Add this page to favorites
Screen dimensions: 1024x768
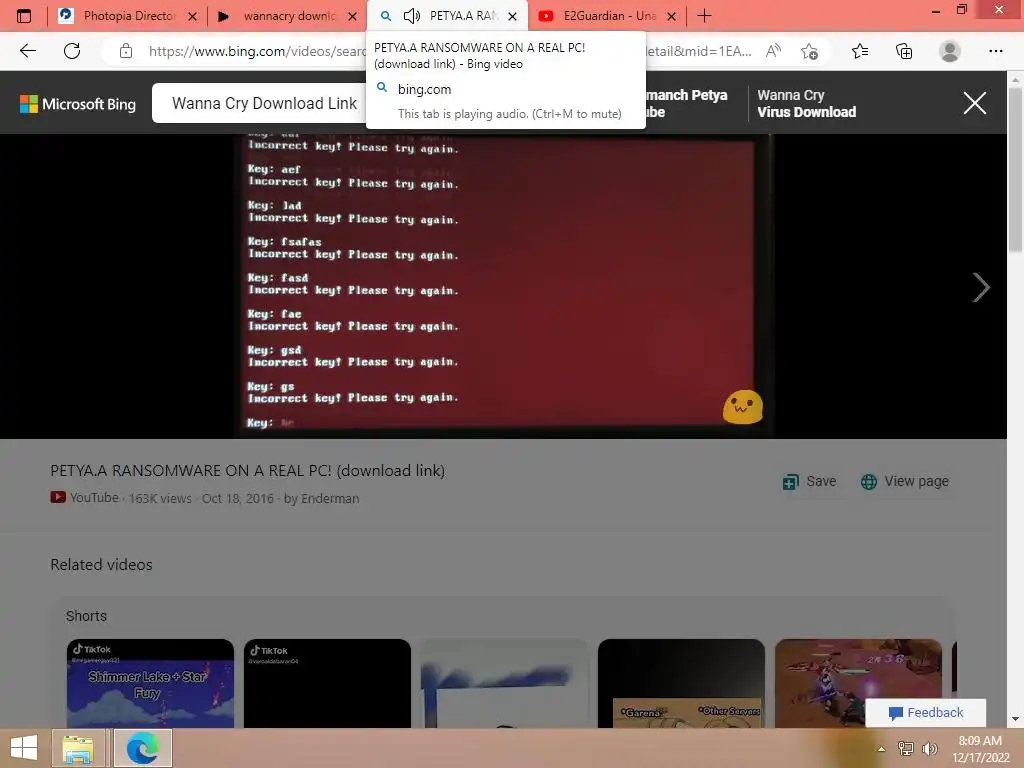click(x=810, y=51)
